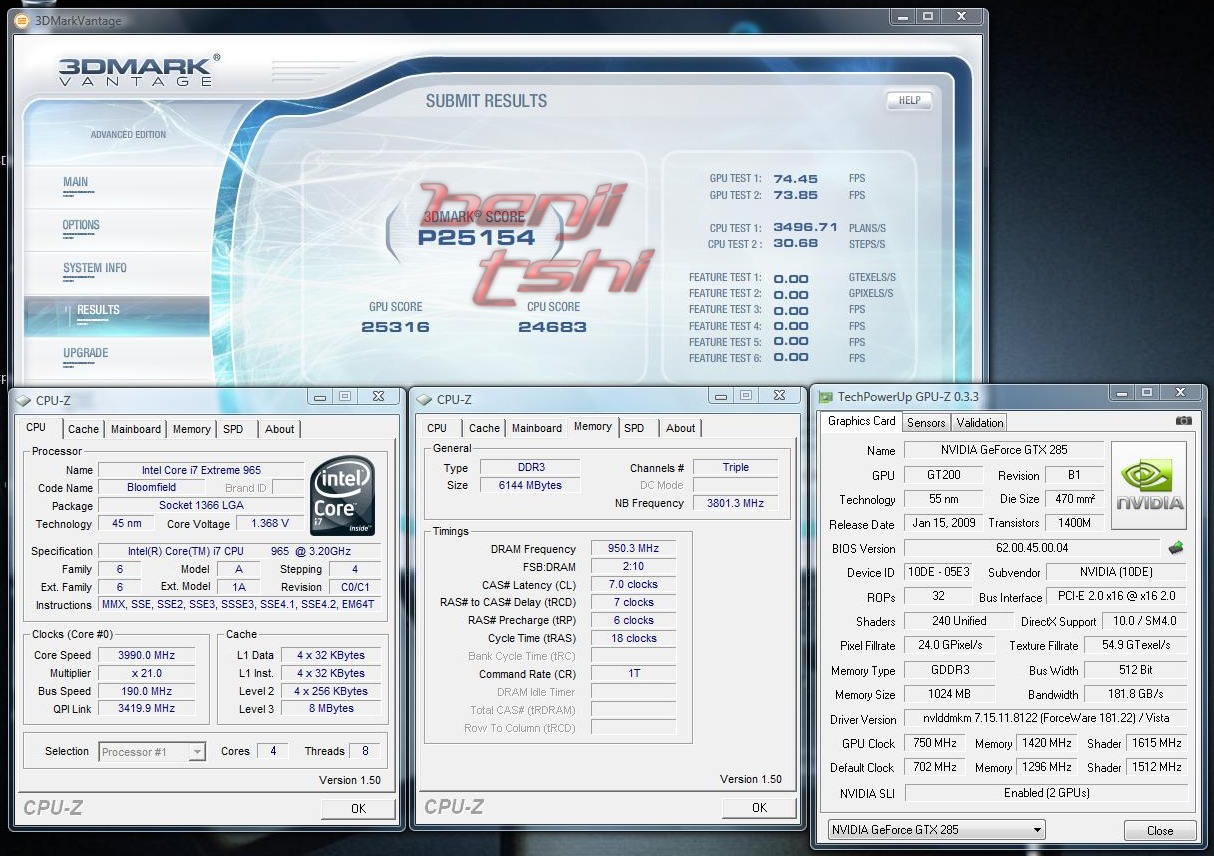
Task: Click the GPU-Z screenshot camera icon
Action: [x=1183, y=421]
